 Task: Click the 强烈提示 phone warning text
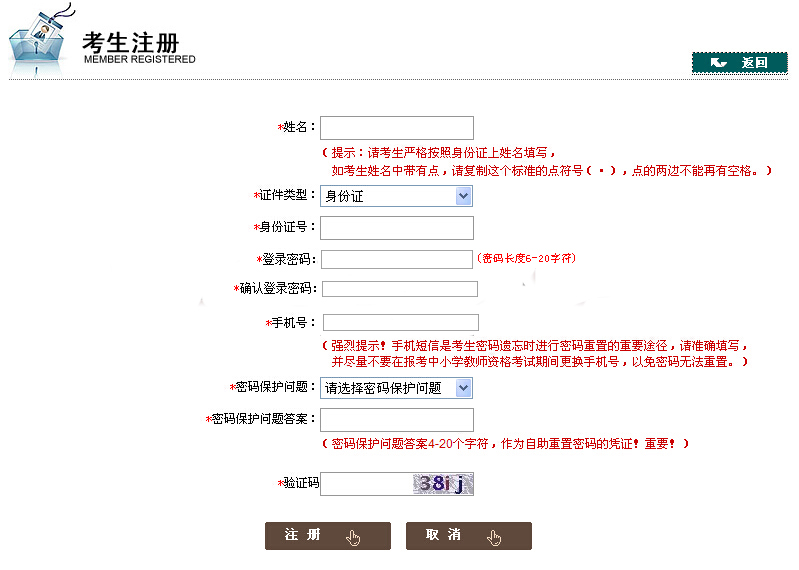535,354
